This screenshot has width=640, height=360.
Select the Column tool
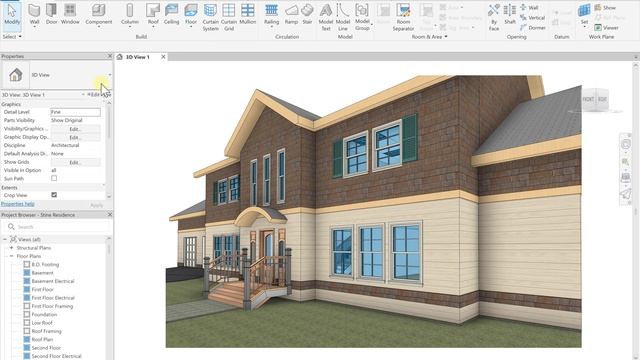point(130,15)
